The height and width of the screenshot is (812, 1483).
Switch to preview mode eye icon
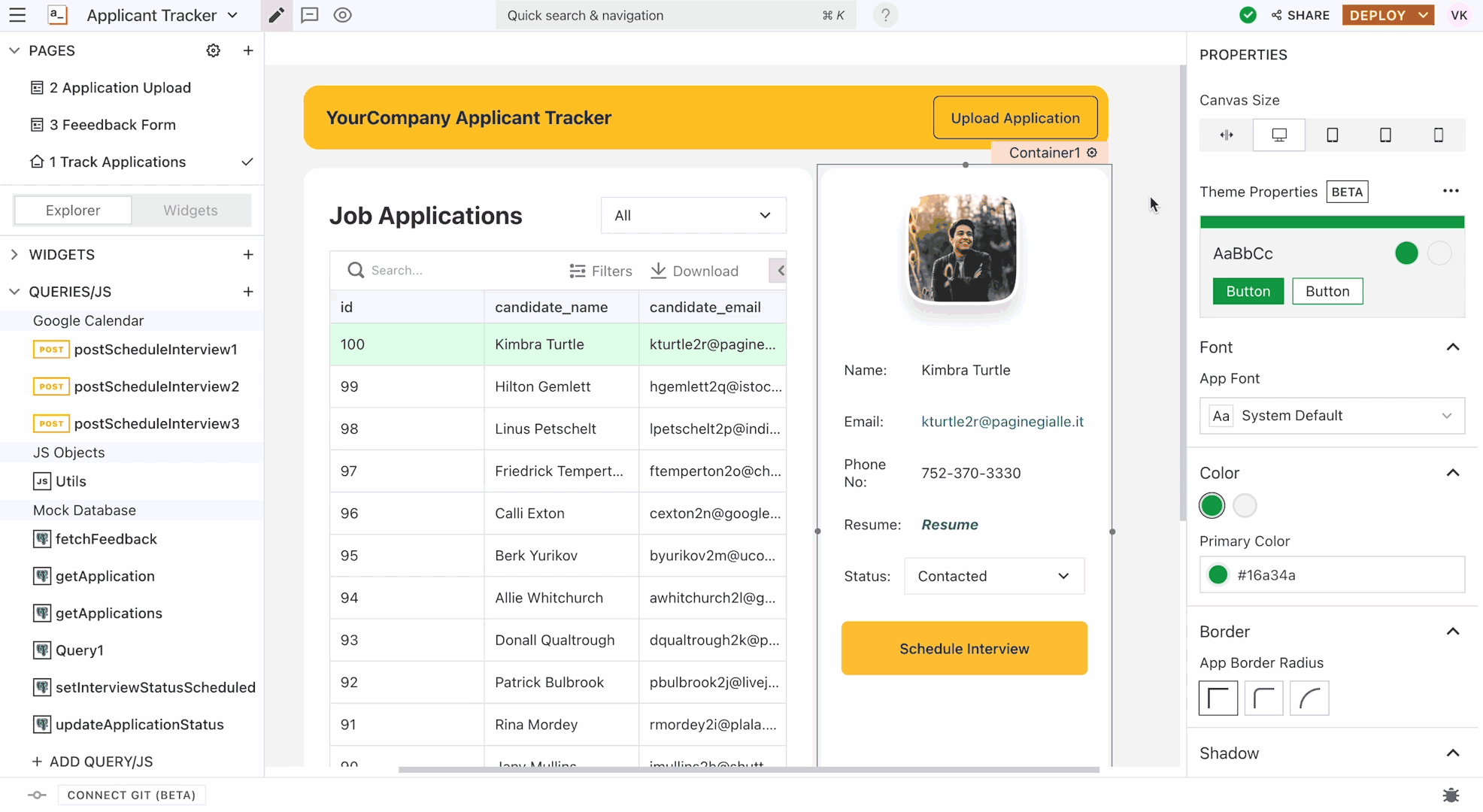[342, 15]
